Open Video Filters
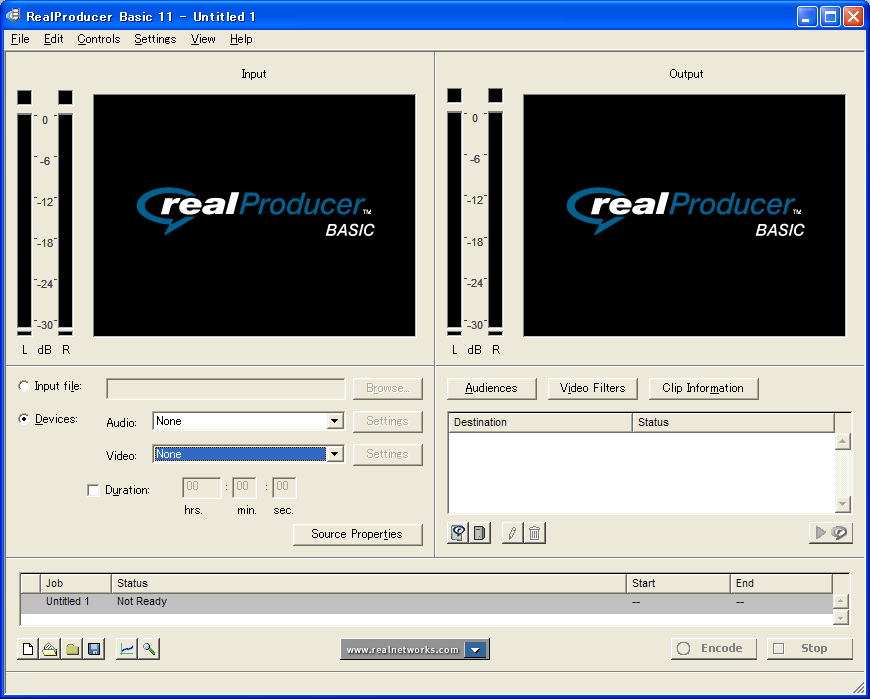 [x=593, y=388]
